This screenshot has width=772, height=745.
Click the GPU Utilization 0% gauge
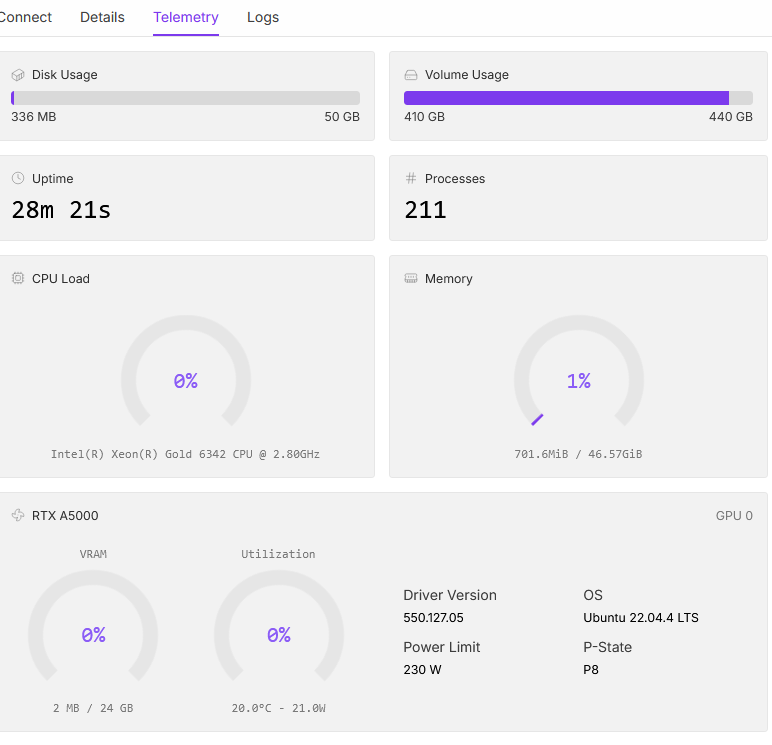tap(279, 625)
